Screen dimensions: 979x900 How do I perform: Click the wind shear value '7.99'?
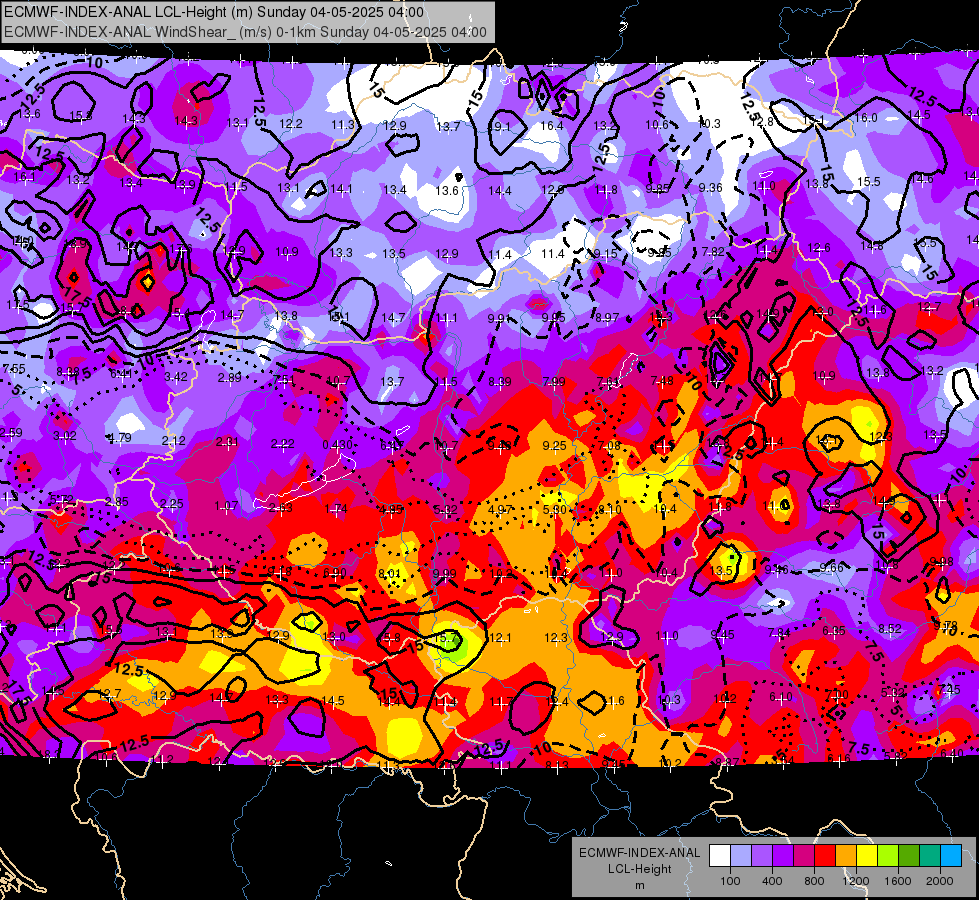click(554, 382)
